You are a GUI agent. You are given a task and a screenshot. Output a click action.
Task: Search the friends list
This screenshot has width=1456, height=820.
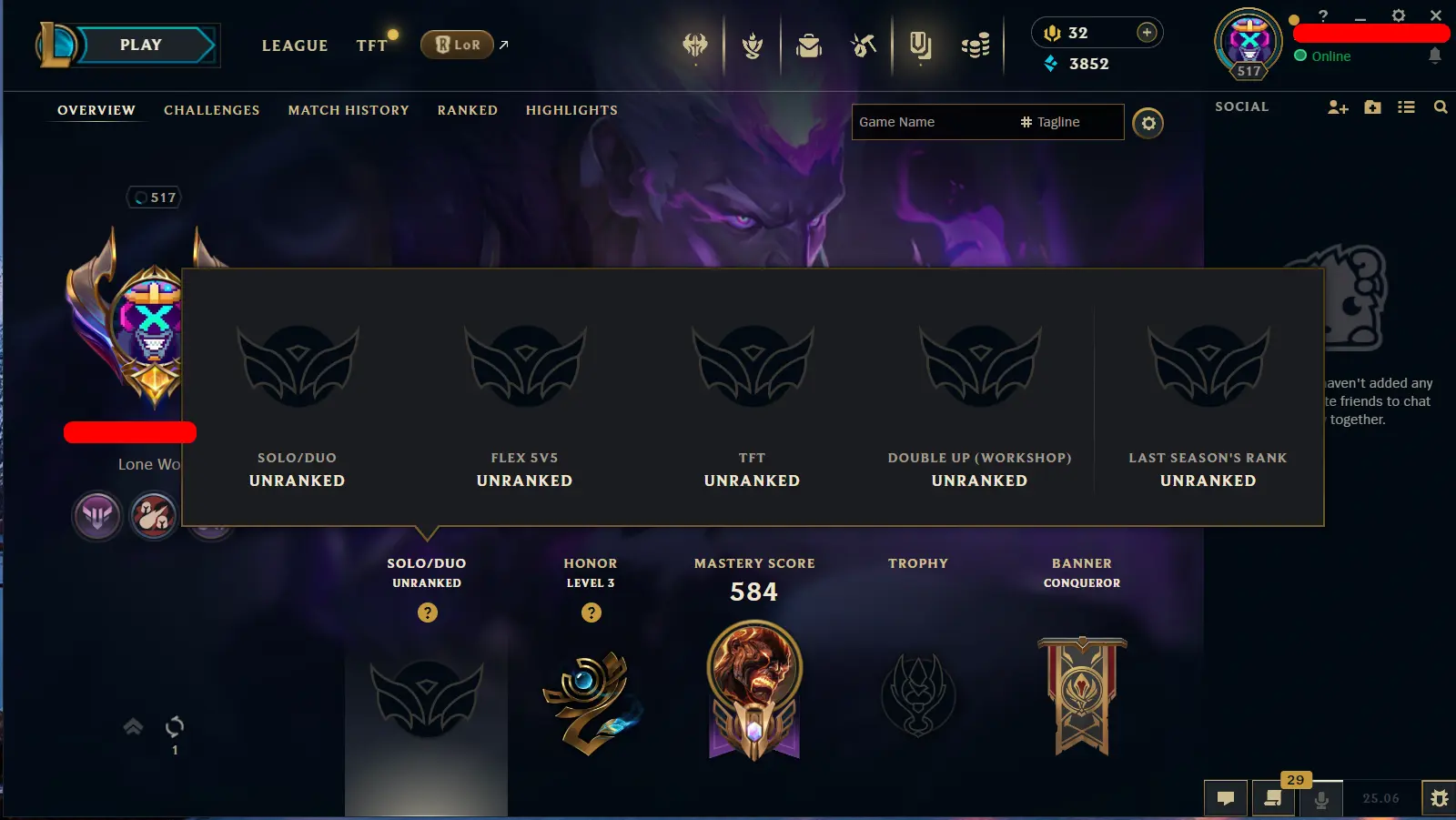(x=1441, y=107)
